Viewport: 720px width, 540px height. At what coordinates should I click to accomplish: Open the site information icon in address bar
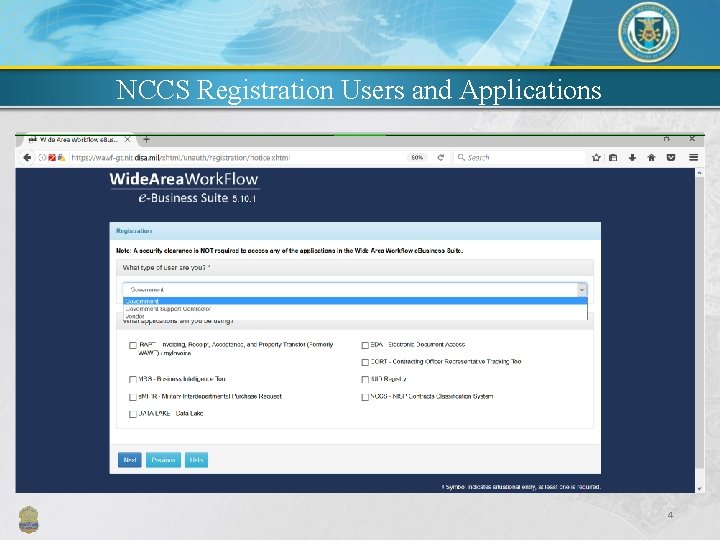(42, 158)
